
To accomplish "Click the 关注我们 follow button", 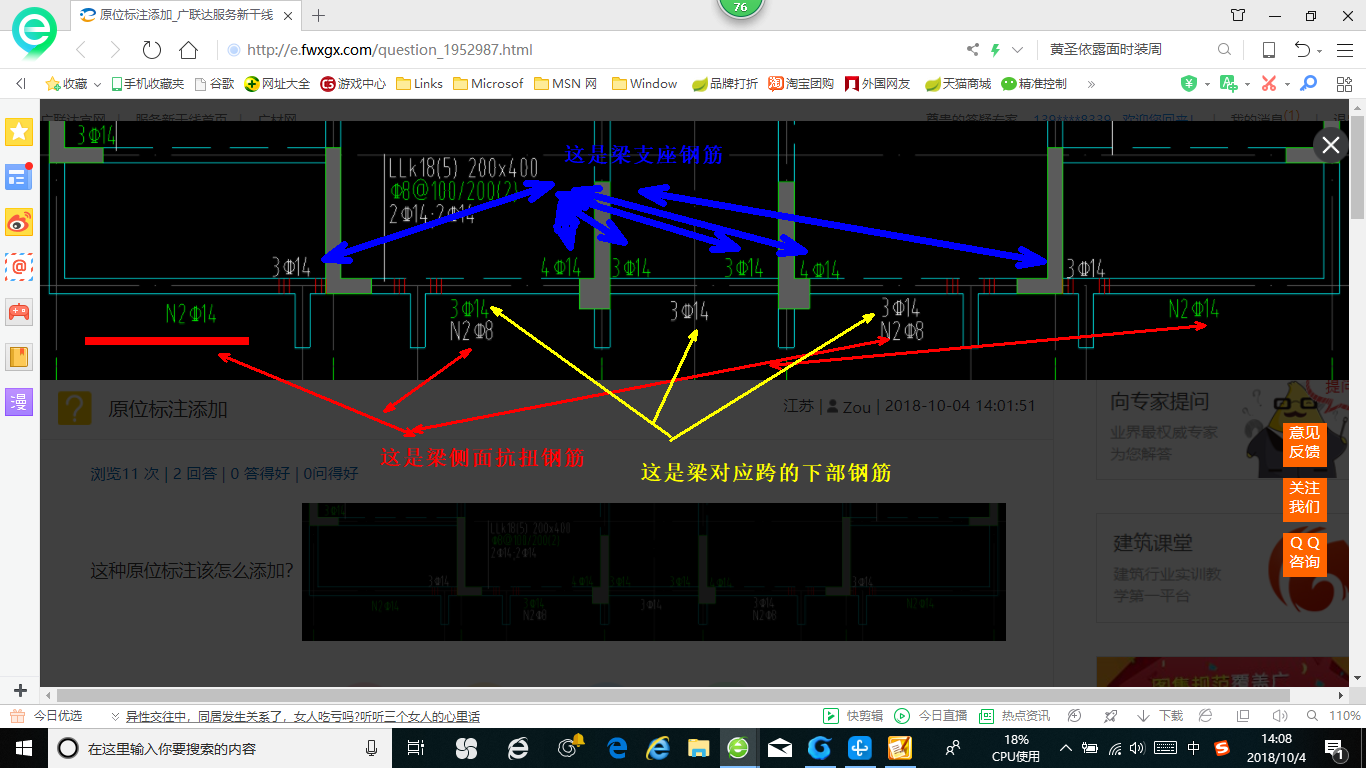I will (1304, 498).
